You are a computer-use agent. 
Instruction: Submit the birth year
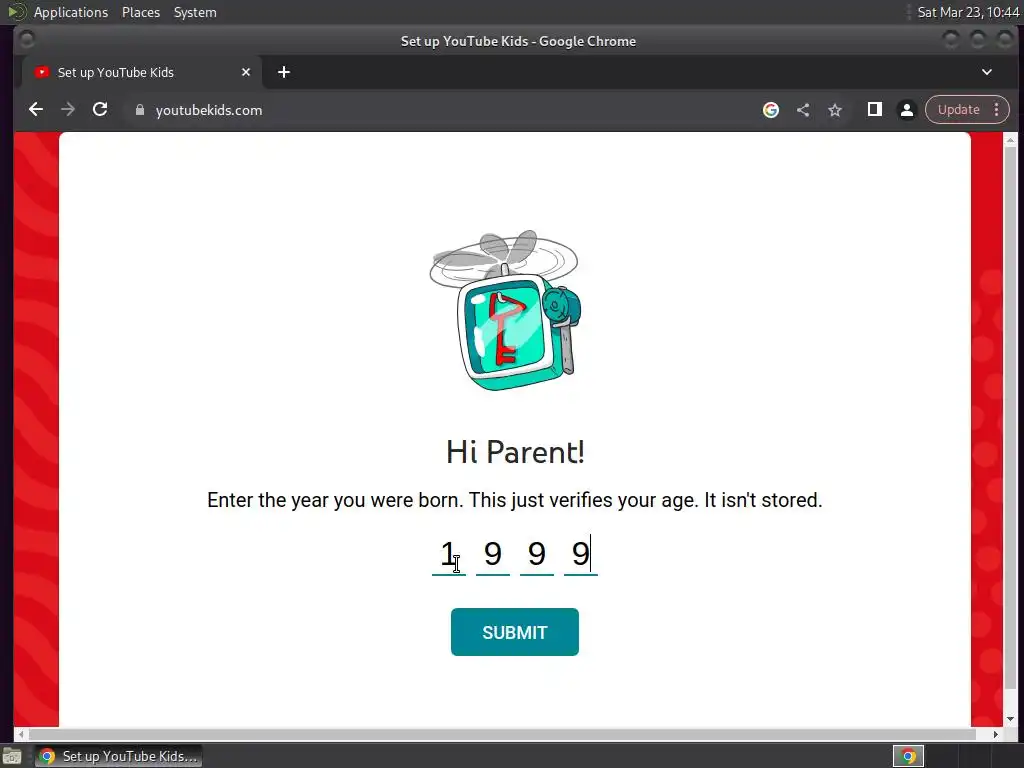pos(515,632)
